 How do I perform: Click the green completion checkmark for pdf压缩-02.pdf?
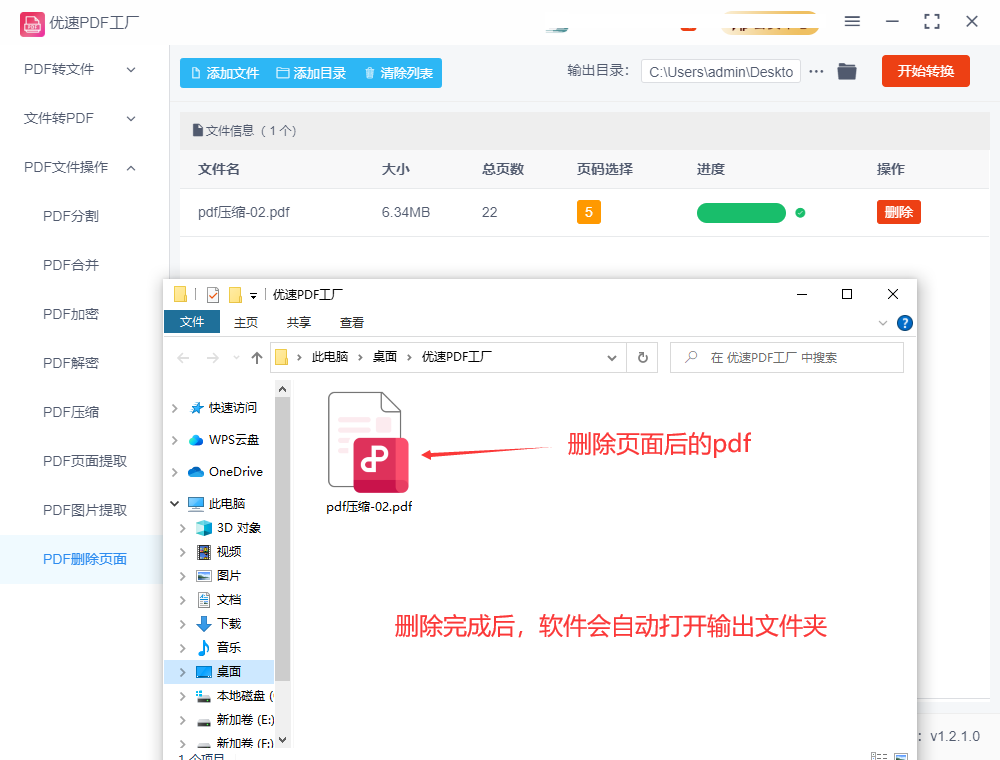(799, 212)
